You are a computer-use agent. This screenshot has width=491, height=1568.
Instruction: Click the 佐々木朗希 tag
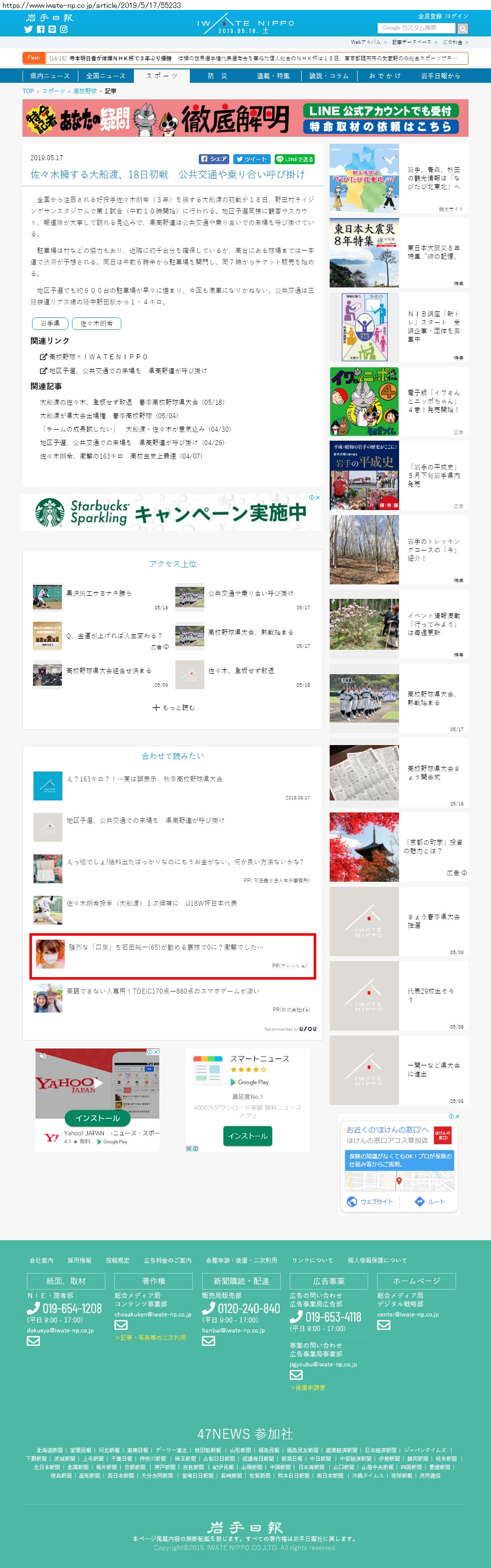click(96, 324)
